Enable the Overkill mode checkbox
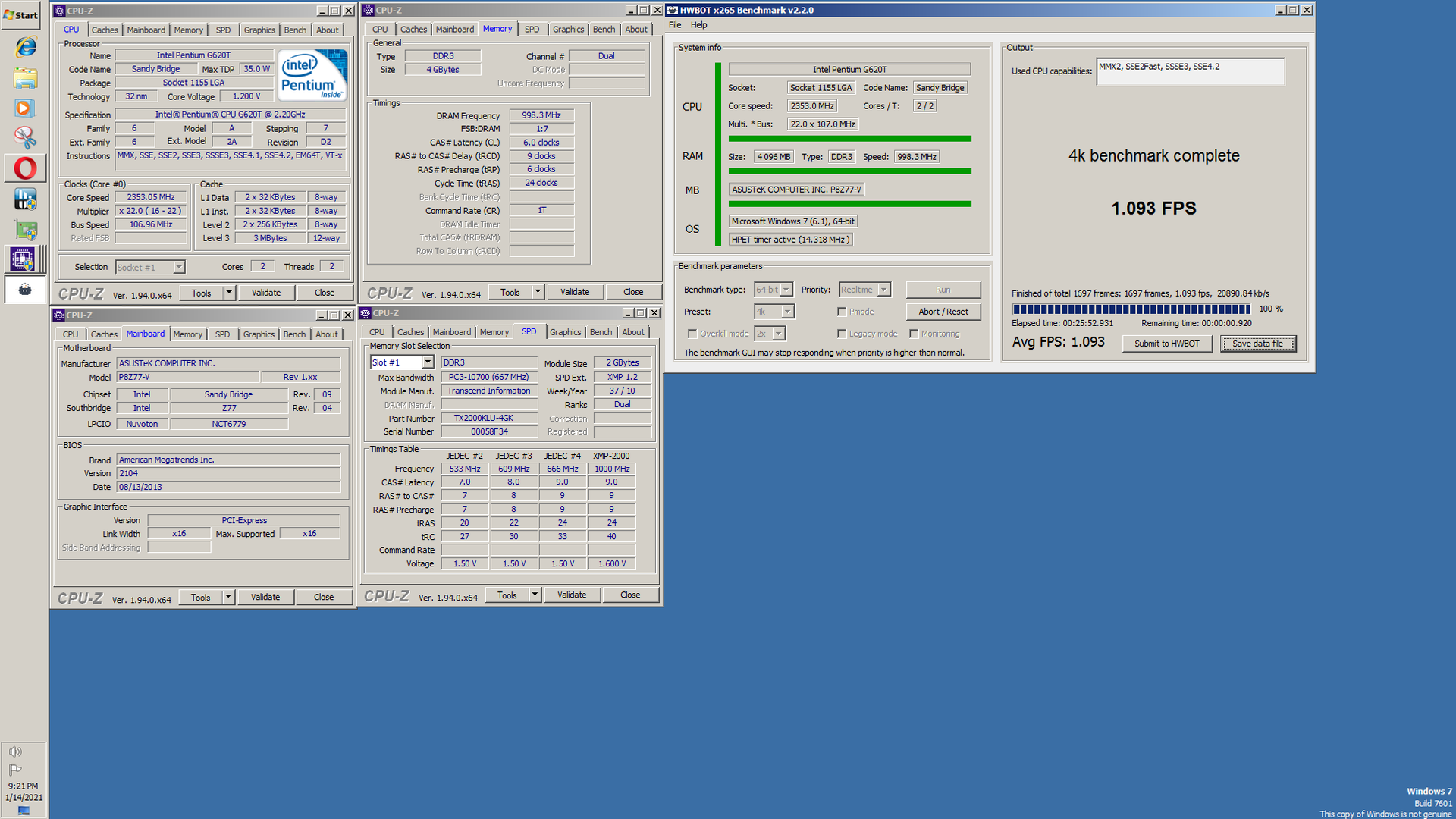This screenshot has width=1456, height=819. coord(692,334)
